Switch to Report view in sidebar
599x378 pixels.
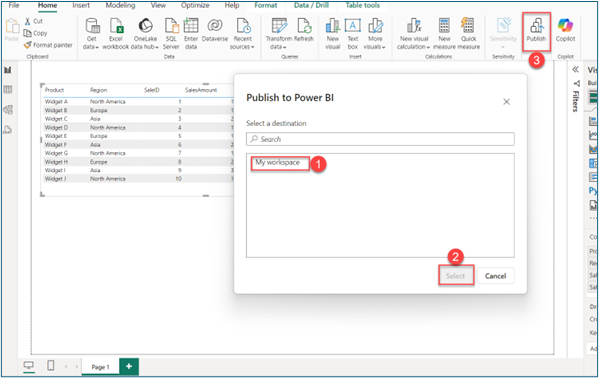[x=8, y=70]
